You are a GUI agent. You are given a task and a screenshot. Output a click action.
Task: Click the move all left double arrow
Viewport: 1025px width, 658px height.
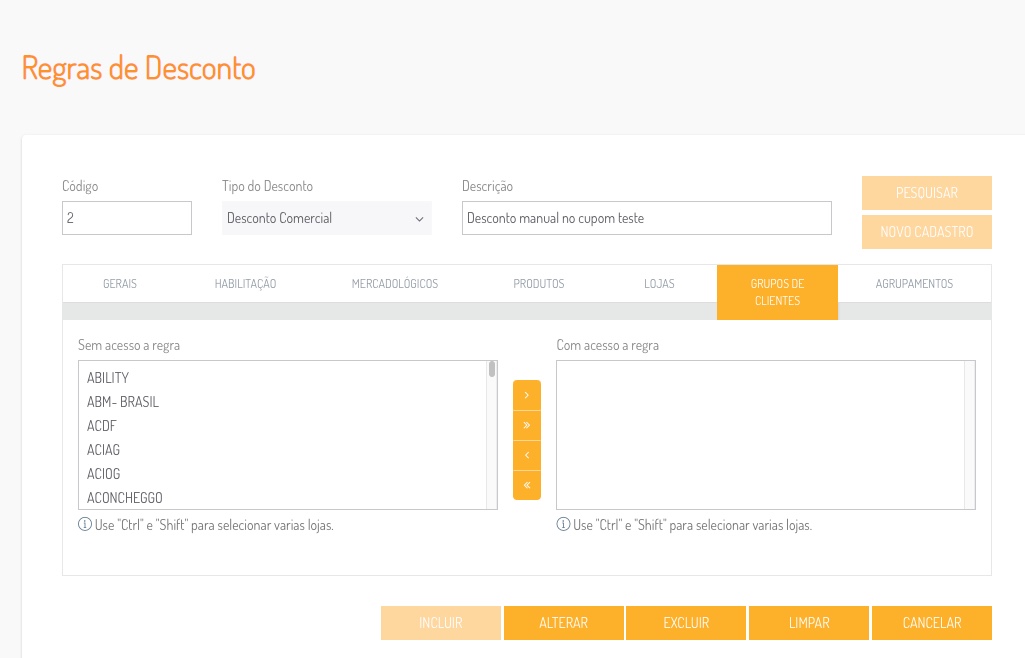pos(526,485)
